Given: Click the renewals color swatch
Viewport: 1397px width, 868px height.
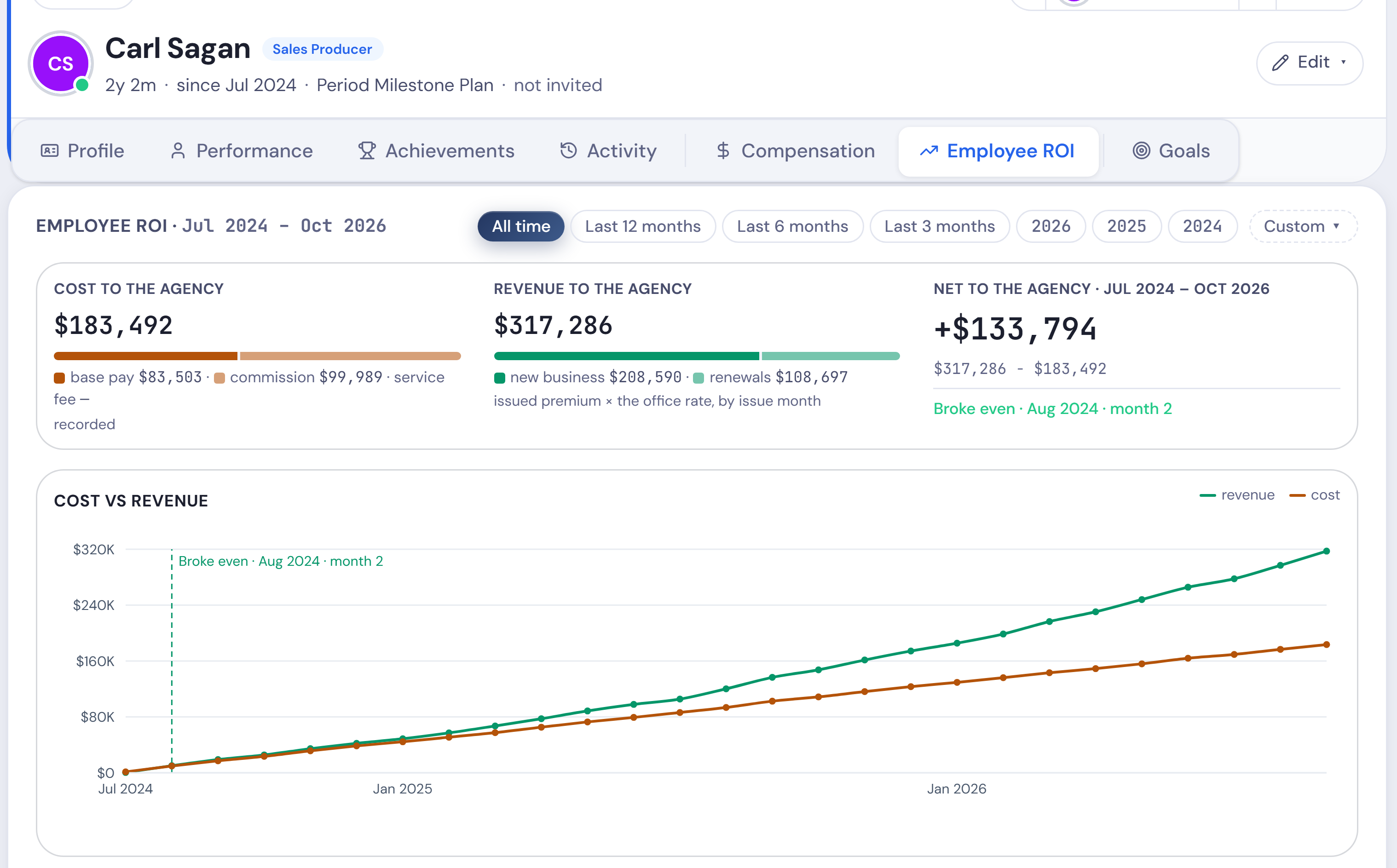Looking at the screenshot, I should [699, 378].
